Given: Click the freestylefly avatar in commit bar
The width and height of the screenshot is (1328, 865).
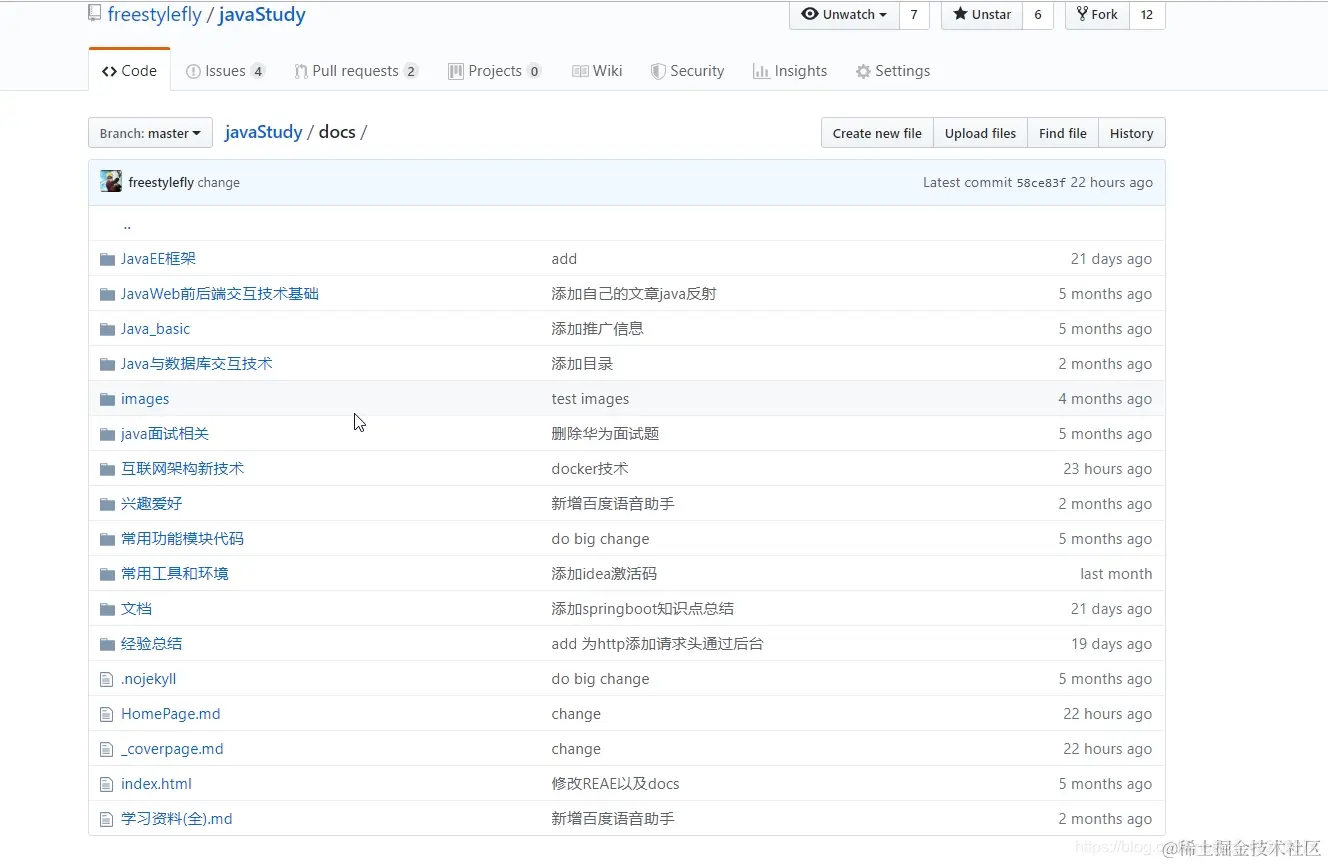Looking at the screenshot, I should [x=111, y=182].
